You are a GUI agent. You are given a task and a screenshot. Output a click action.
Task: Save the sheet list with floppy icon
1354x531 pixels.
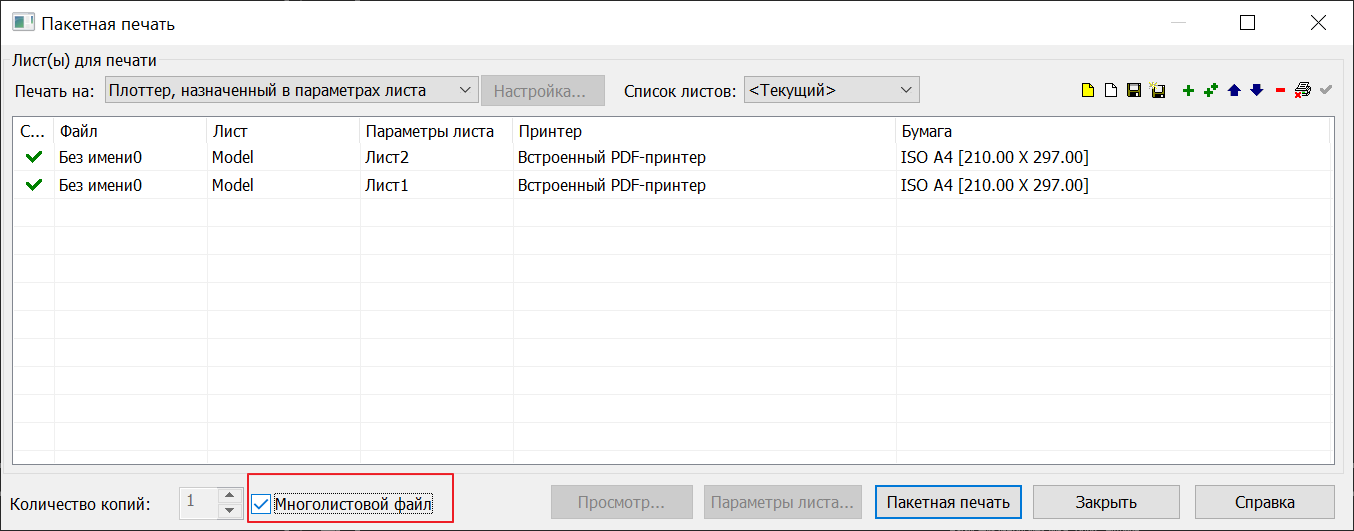tap(1133, 91)
